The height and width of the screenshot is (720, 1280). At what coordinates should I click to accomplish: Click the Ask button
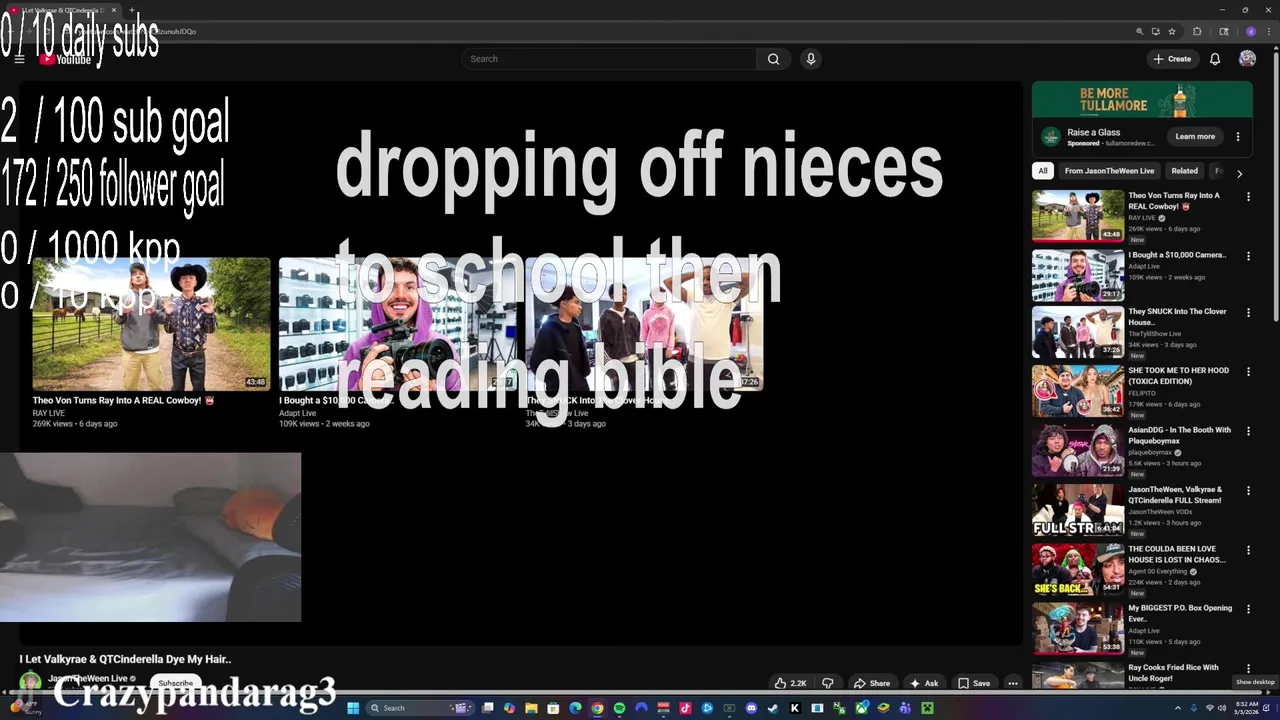[x=923, y=683]
